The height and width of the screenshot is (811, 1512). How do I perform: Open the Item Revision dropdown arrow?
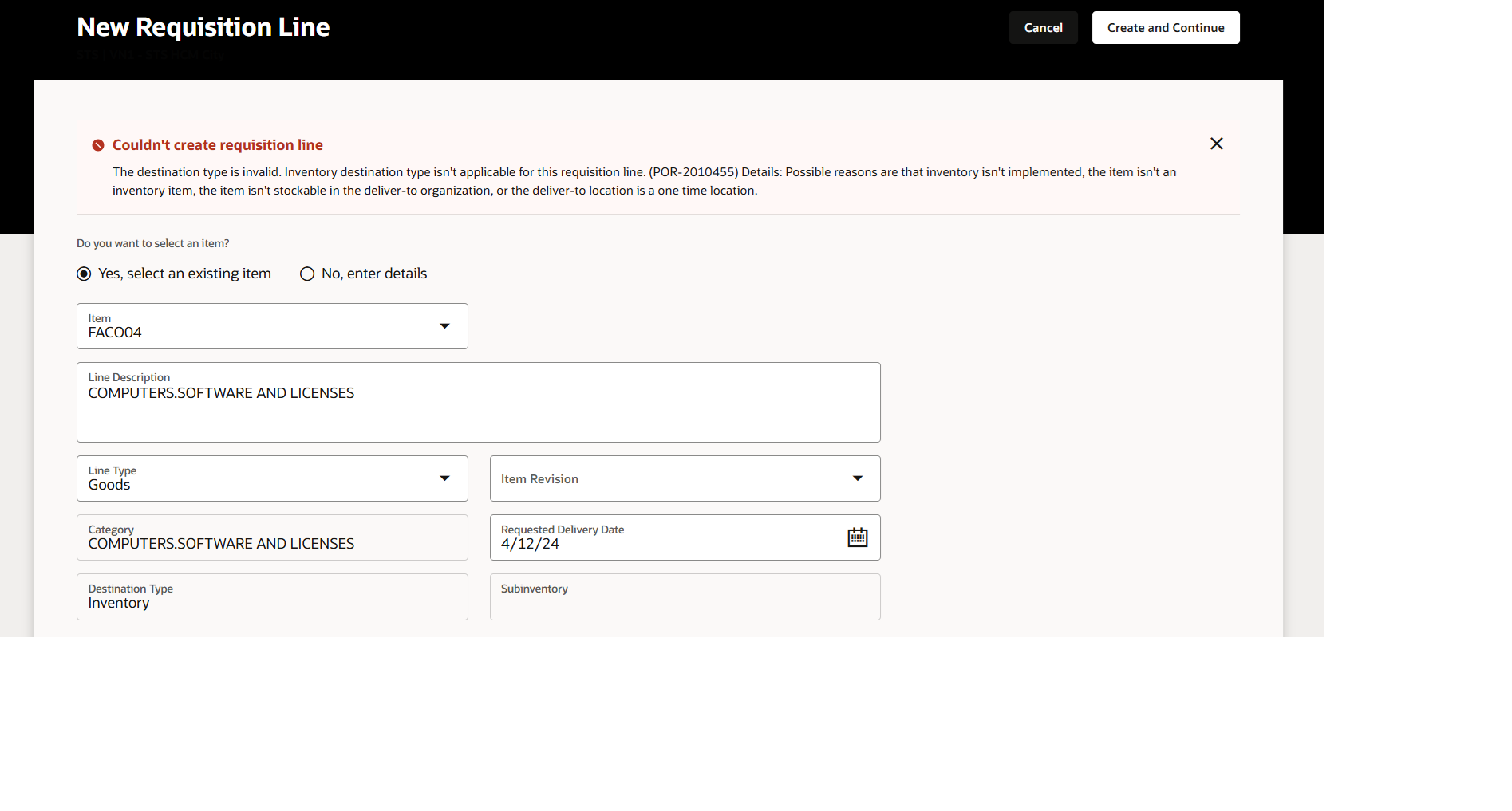click(x=858, y=478)
